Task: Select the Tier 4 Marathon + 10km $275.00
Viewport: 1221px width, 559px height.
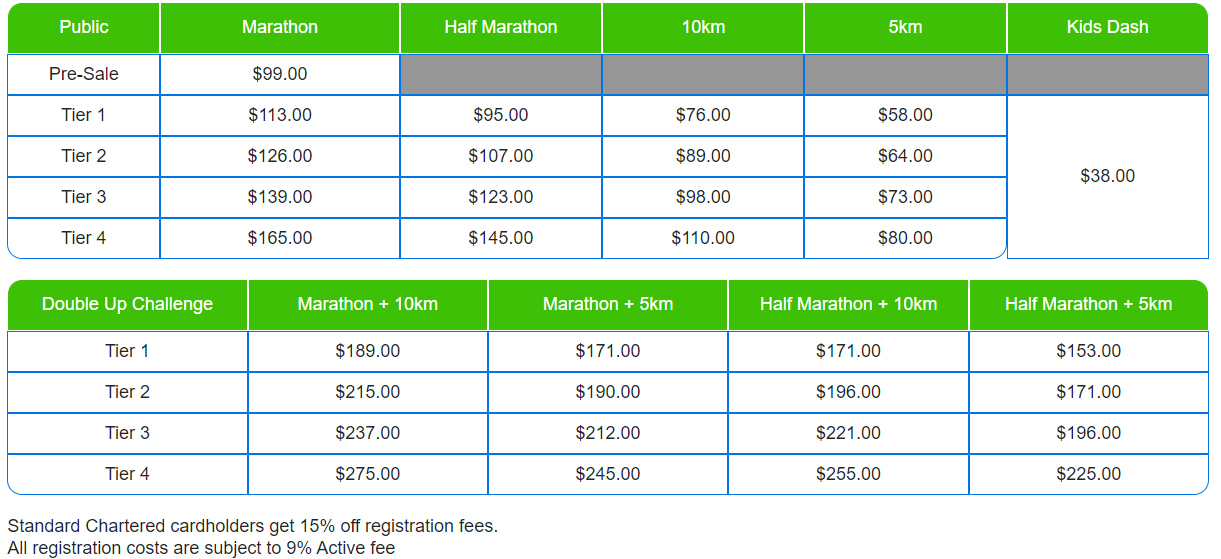Action: pos(368,474)
